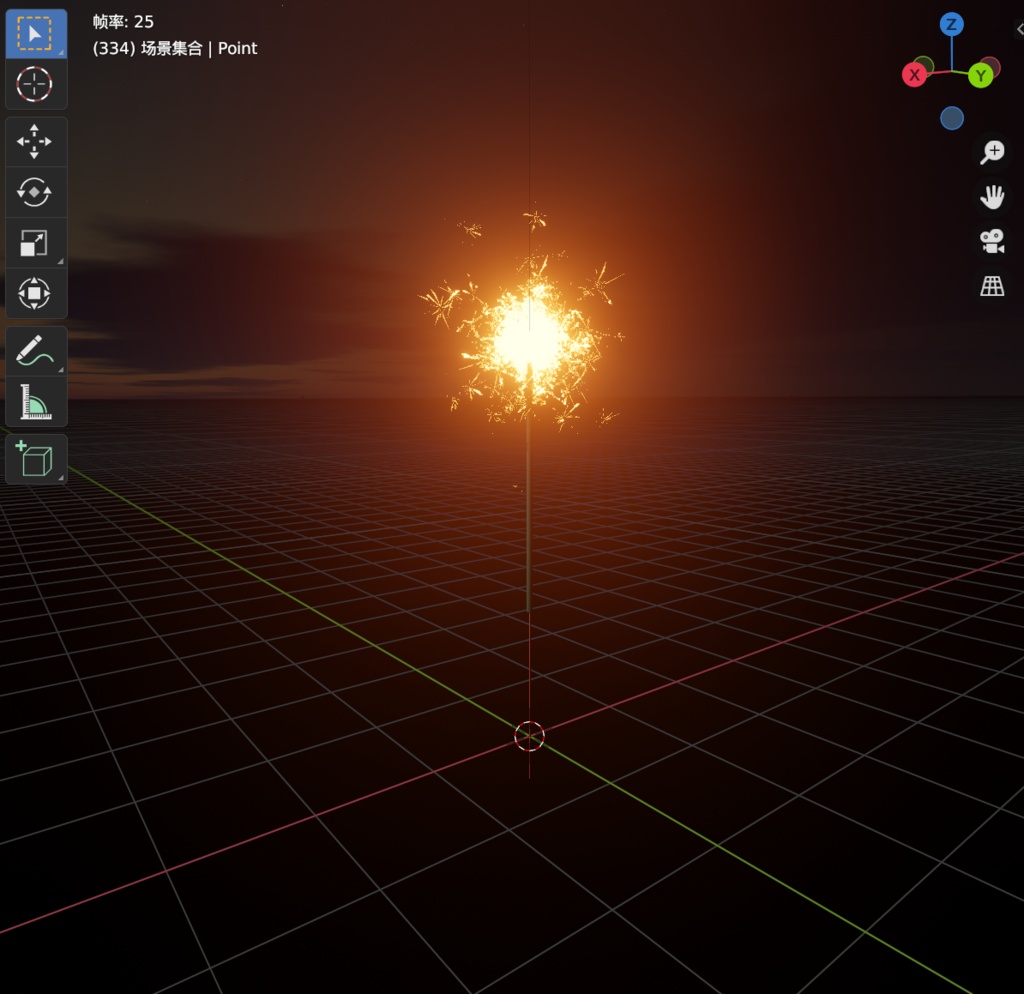The image size is (1024, 994).
Task: Click the negative Y axis gizmo circle
Action: tap(923, 65)
